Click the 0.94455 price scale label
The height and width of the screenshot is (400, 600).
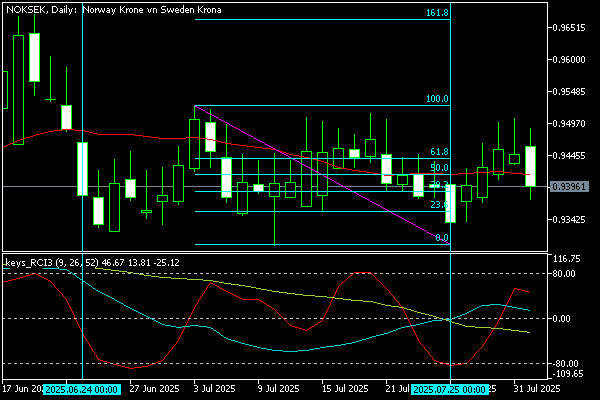click(569, 156)
